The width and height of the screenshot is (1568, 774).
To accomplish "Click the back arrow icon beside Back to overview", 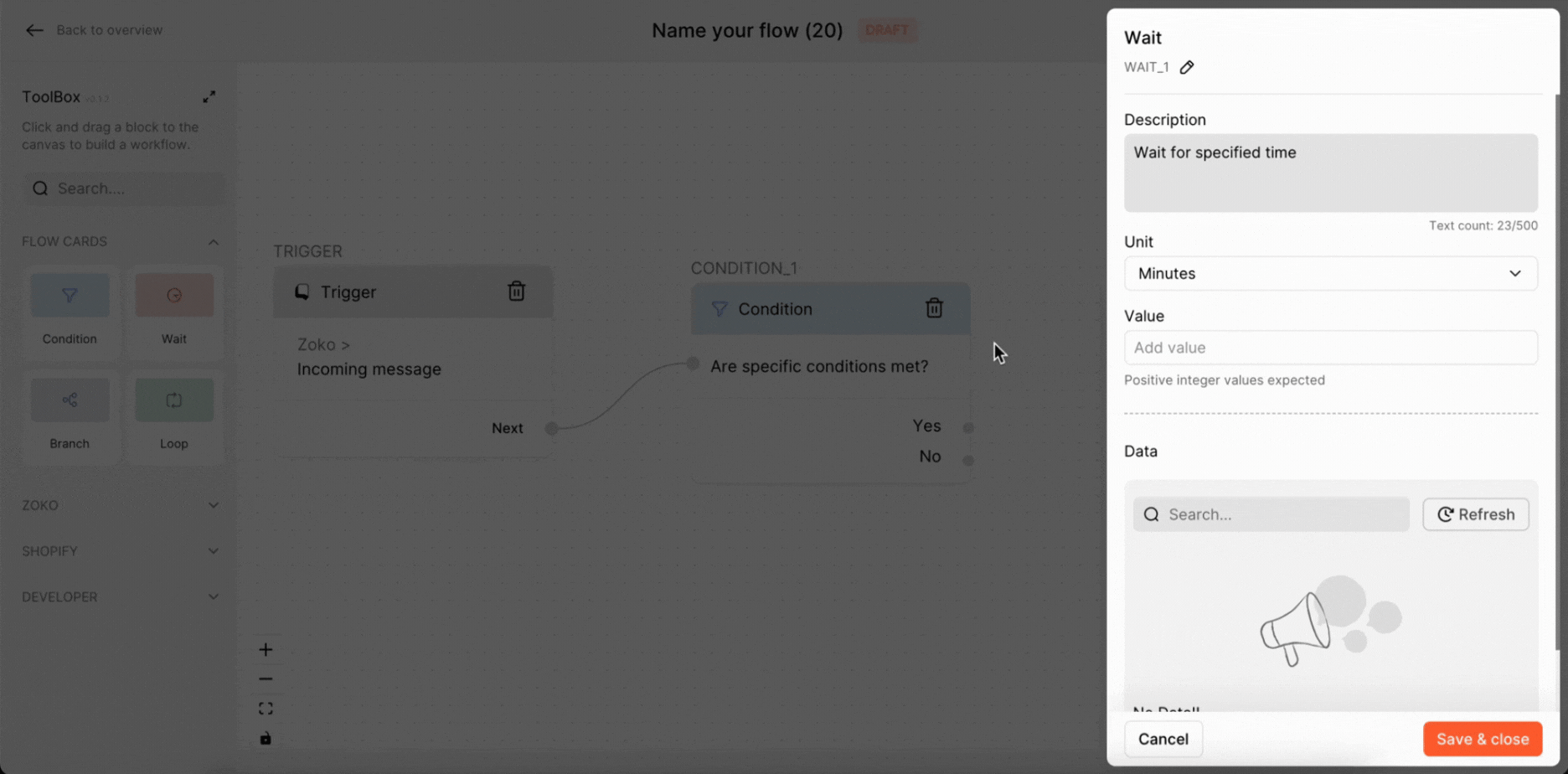I will pyautogui.click(x=34, y=30).
